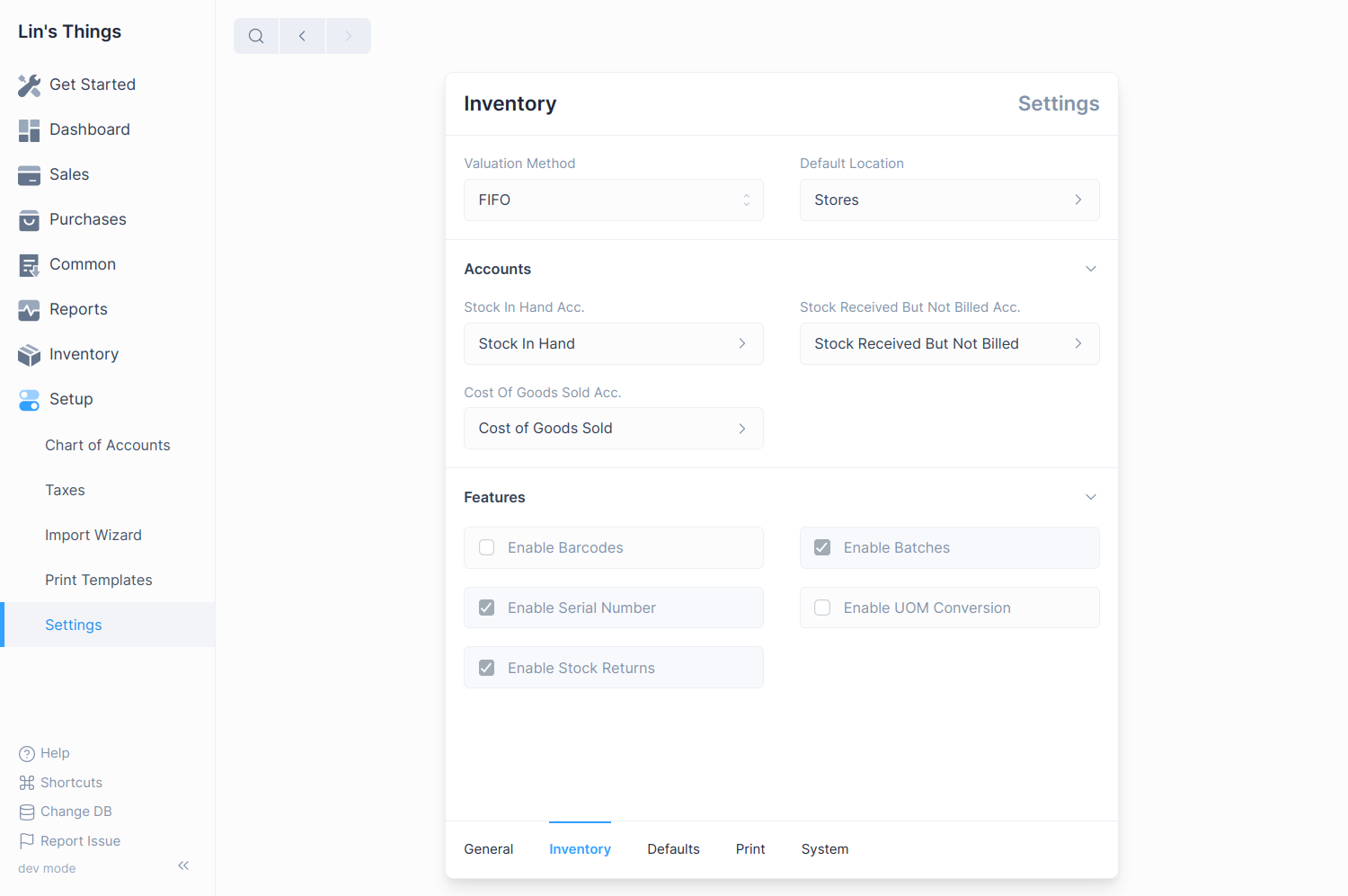Open Chart of Accounts page
This screenshot has width=1348, height=896.
pyautogui.click(x=108, y=446)
